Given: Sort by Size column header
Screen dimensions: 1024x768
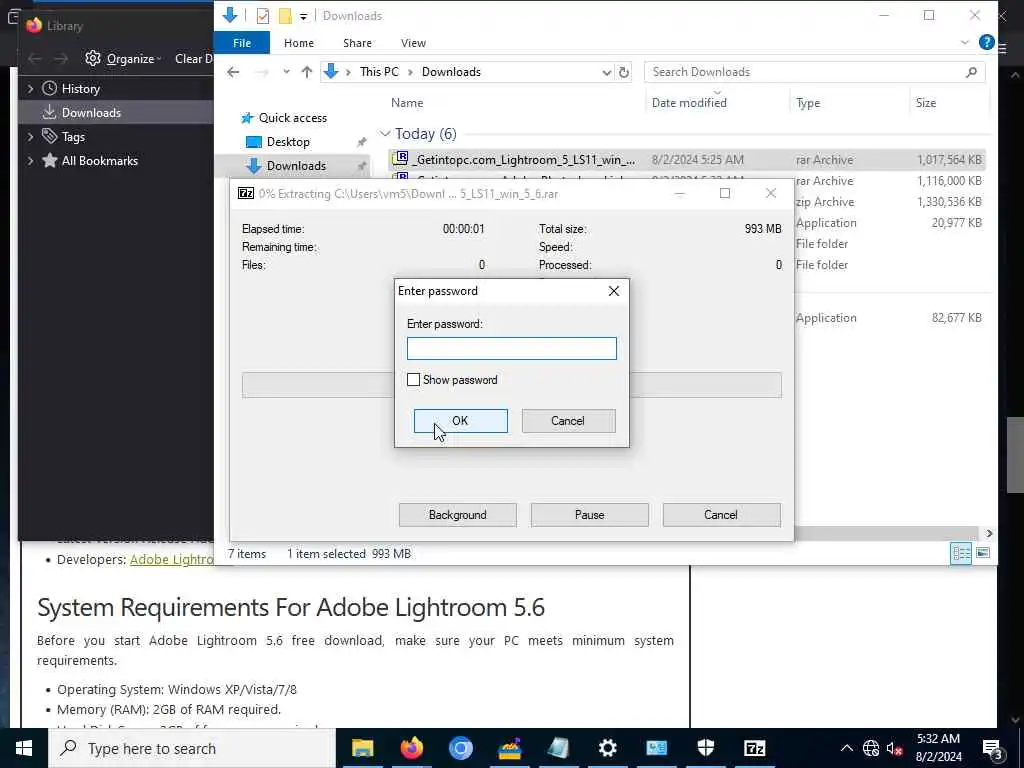Looking at the screenshot, I should click(925, 103).
